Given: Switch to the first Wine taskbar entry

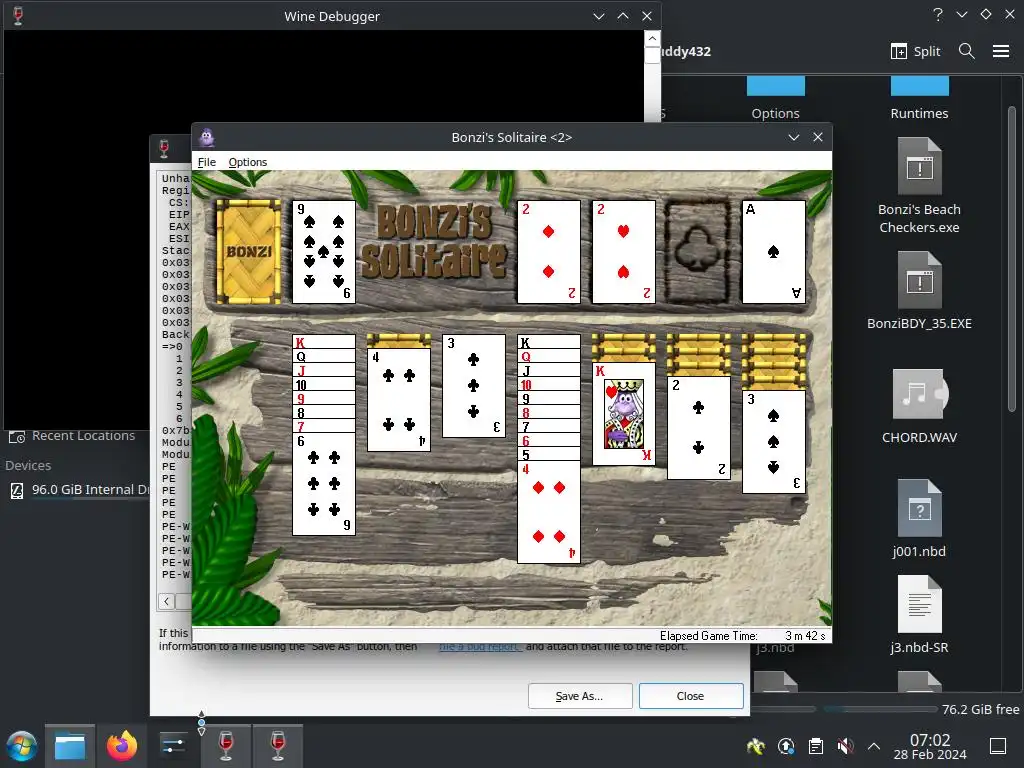Looking at the screenshot, I should pyautogui.click(x=226, y=746).
